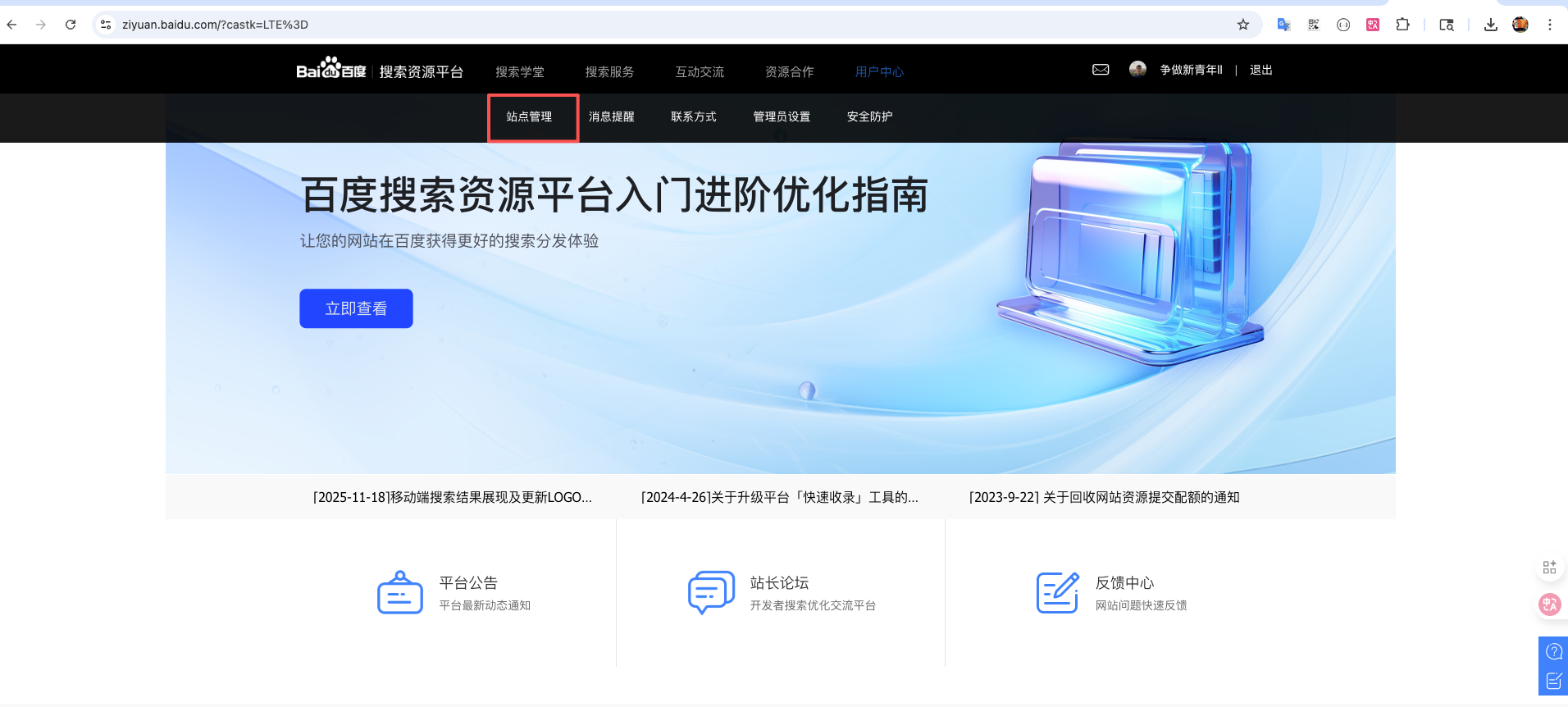Click the 平台公告 announcement icon
Viewport: 1568px width, 707px height.
point(399,593)
